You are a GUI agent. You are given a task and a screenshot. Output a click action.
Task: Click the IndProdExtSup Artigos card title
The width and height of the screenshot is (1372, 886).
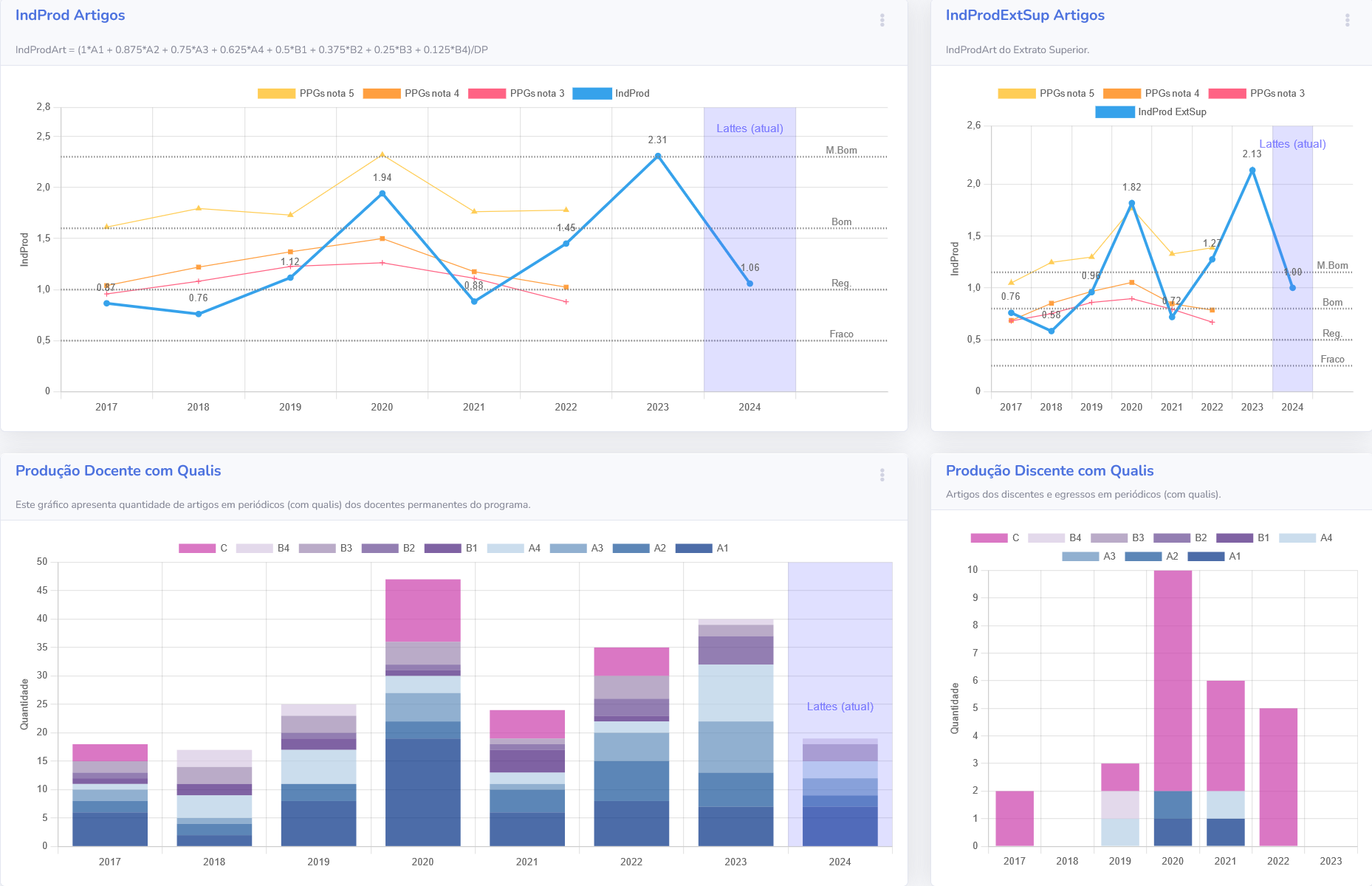coord(1025,16)
